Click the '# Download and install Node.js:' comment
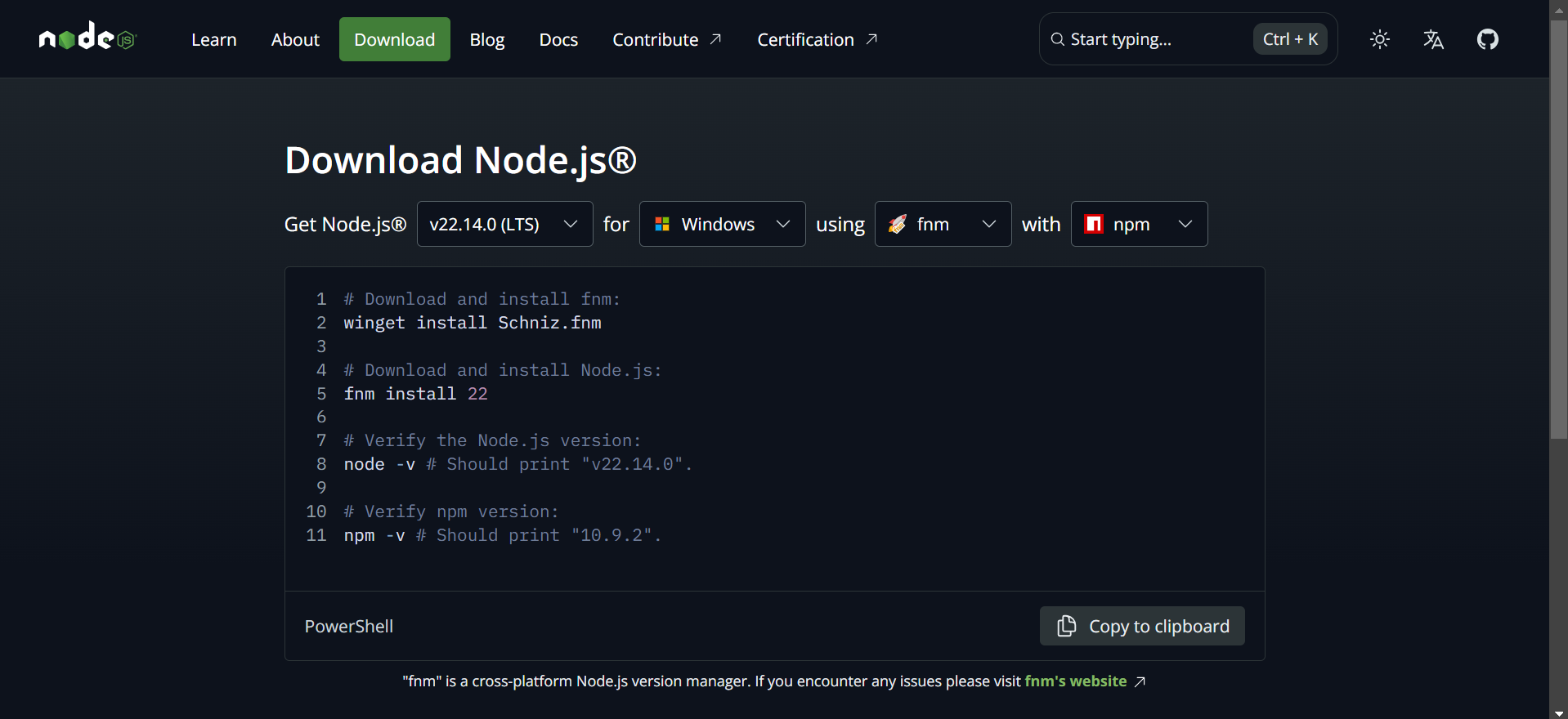This screenshot has width=1568, height=719. click(x=503, y=370)
